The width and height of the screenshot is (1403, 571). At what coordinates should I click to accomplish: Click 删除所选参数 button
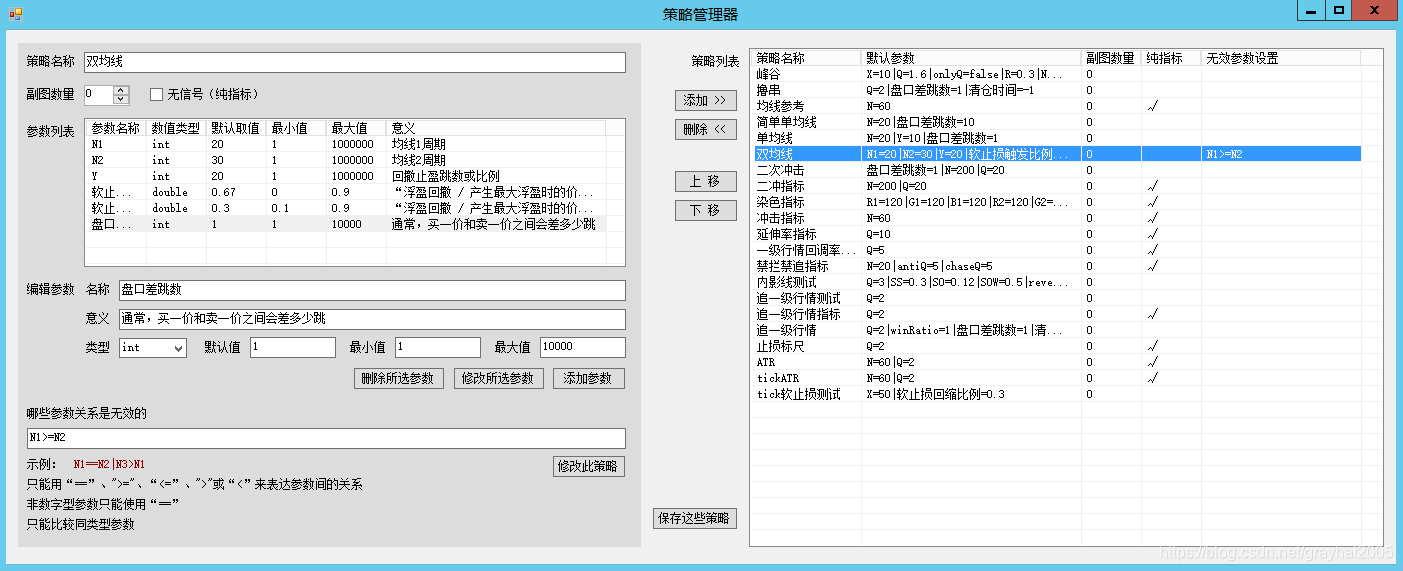399,378
